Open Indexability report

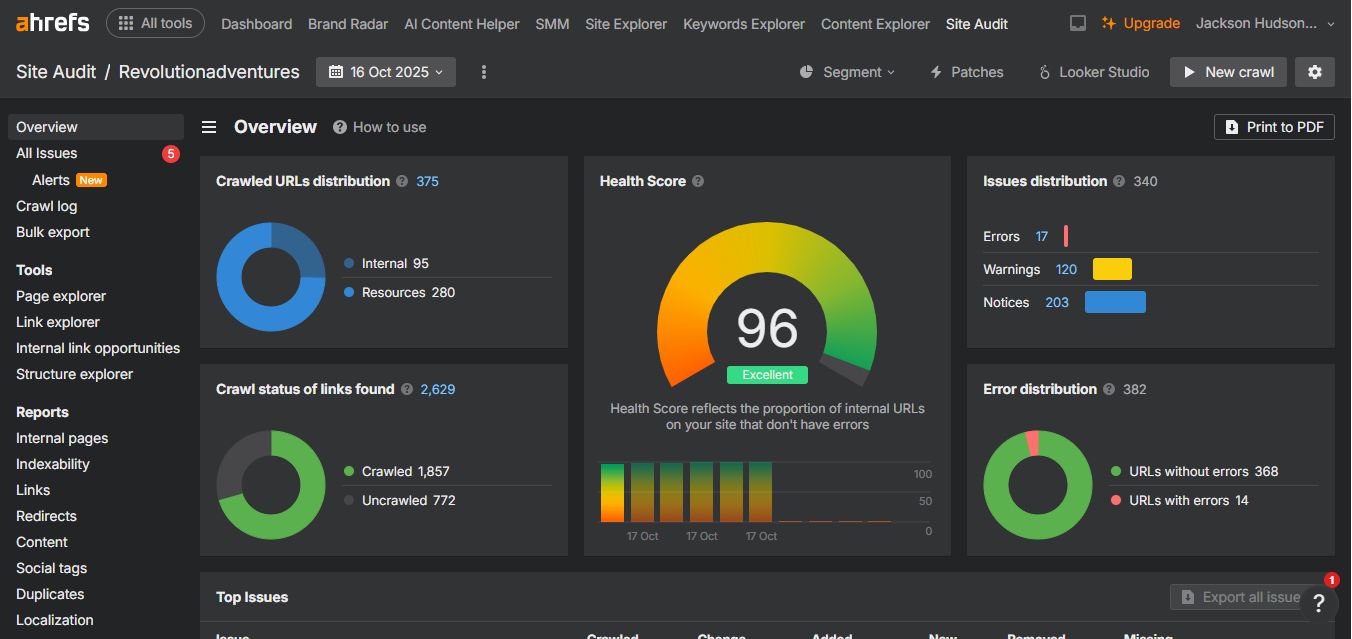(53, 464)
